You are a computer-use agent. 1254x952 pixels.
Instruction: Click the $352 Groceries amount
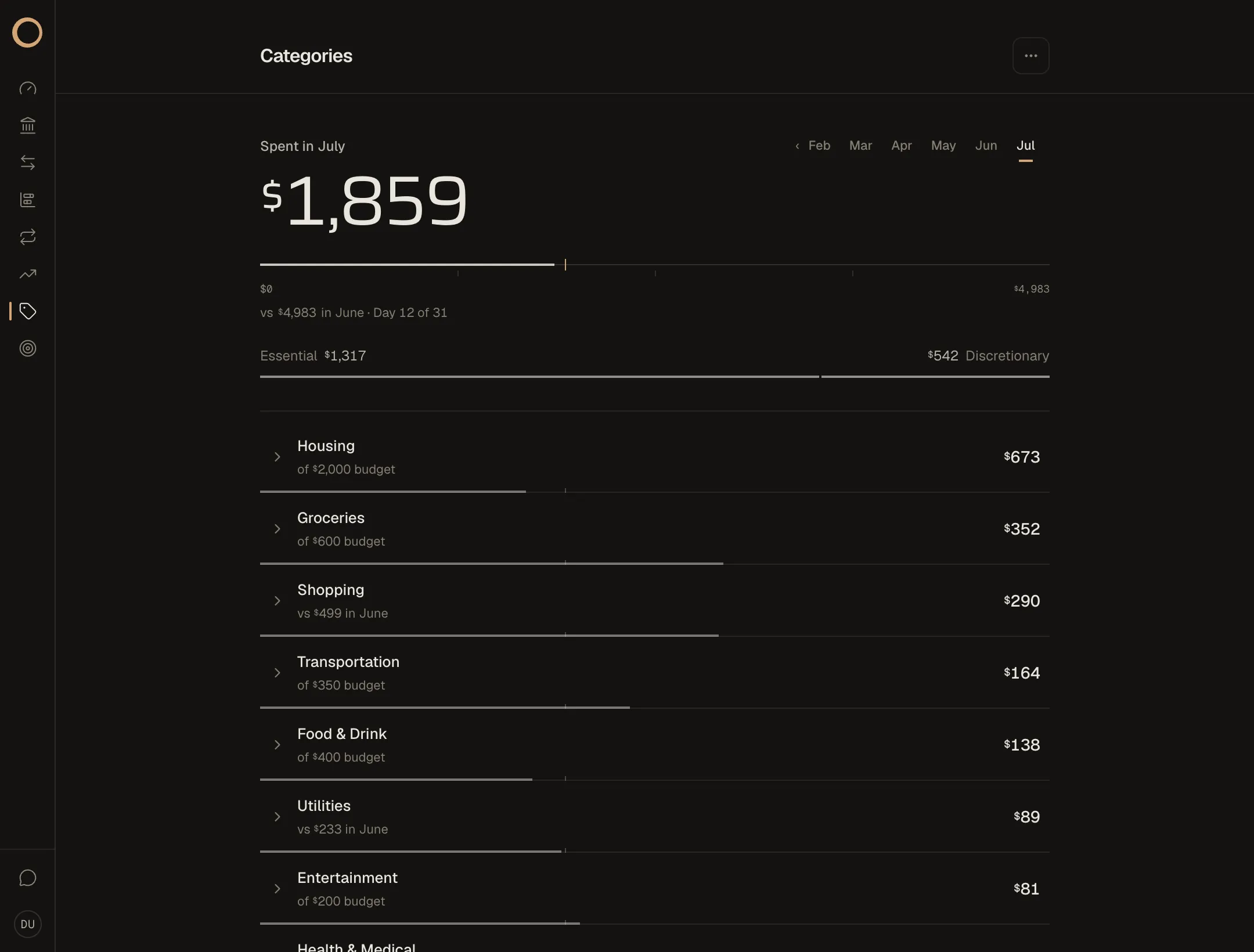click(x=1022, y=529)
